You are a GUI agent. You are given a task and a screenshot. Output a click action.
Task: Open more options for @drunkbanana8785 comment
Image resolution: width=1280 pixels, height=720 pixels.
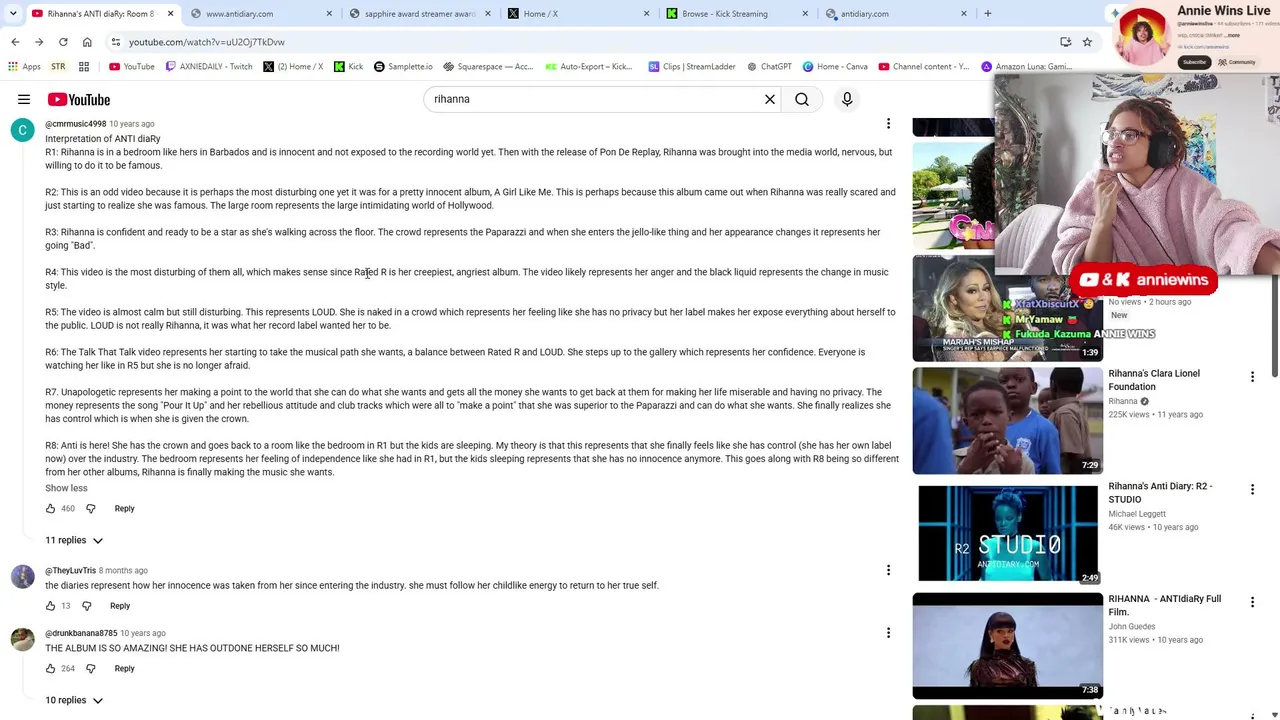pos(888,633)
